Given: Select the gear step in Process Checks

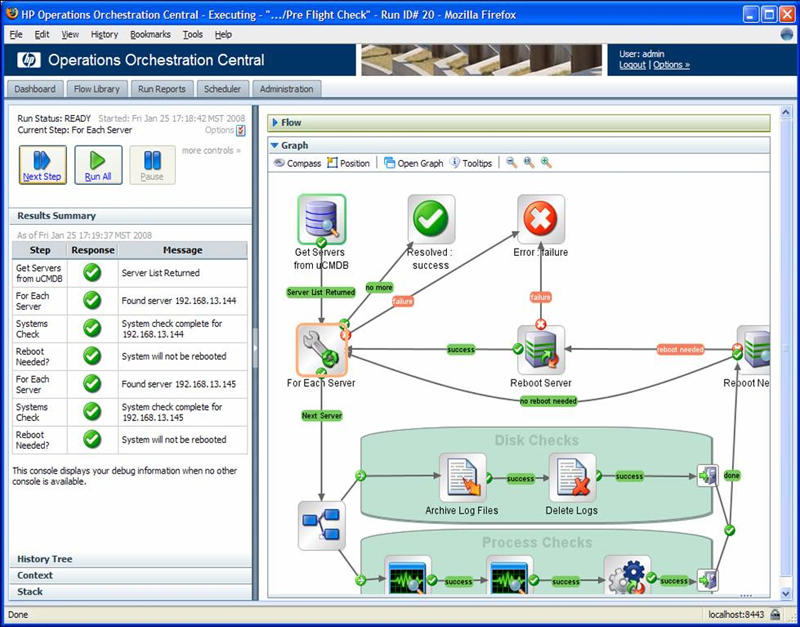Looking at the screenshot, I should (x=627, y=575).
